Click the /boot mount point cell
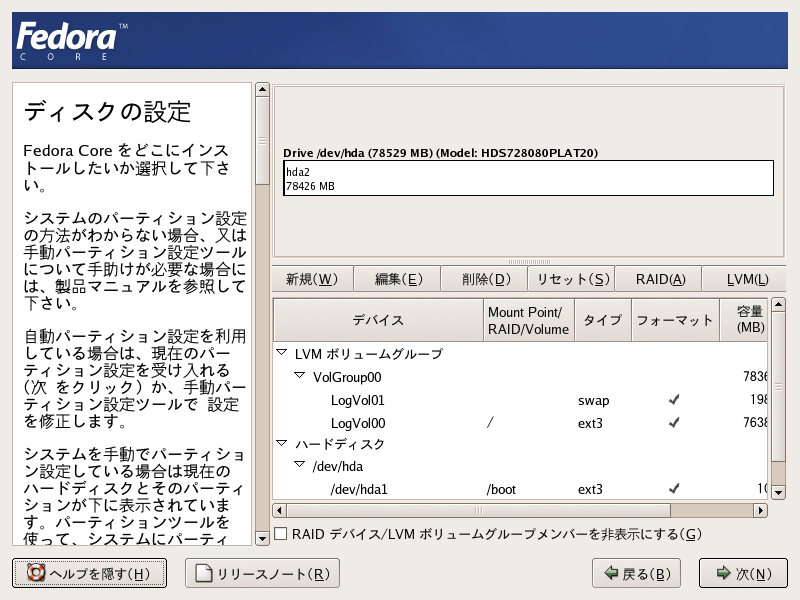 pyautogui.click(x=501, y=489)
